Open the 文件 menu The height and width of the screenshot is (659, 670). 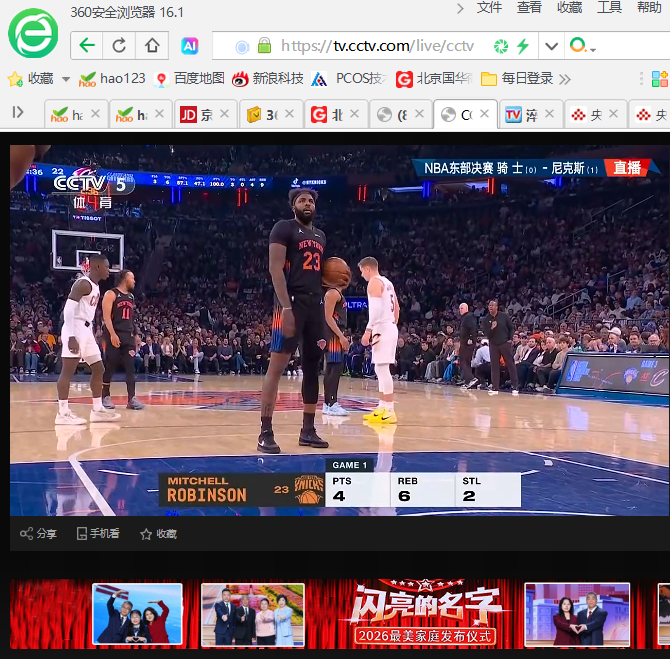click(489, 7)
